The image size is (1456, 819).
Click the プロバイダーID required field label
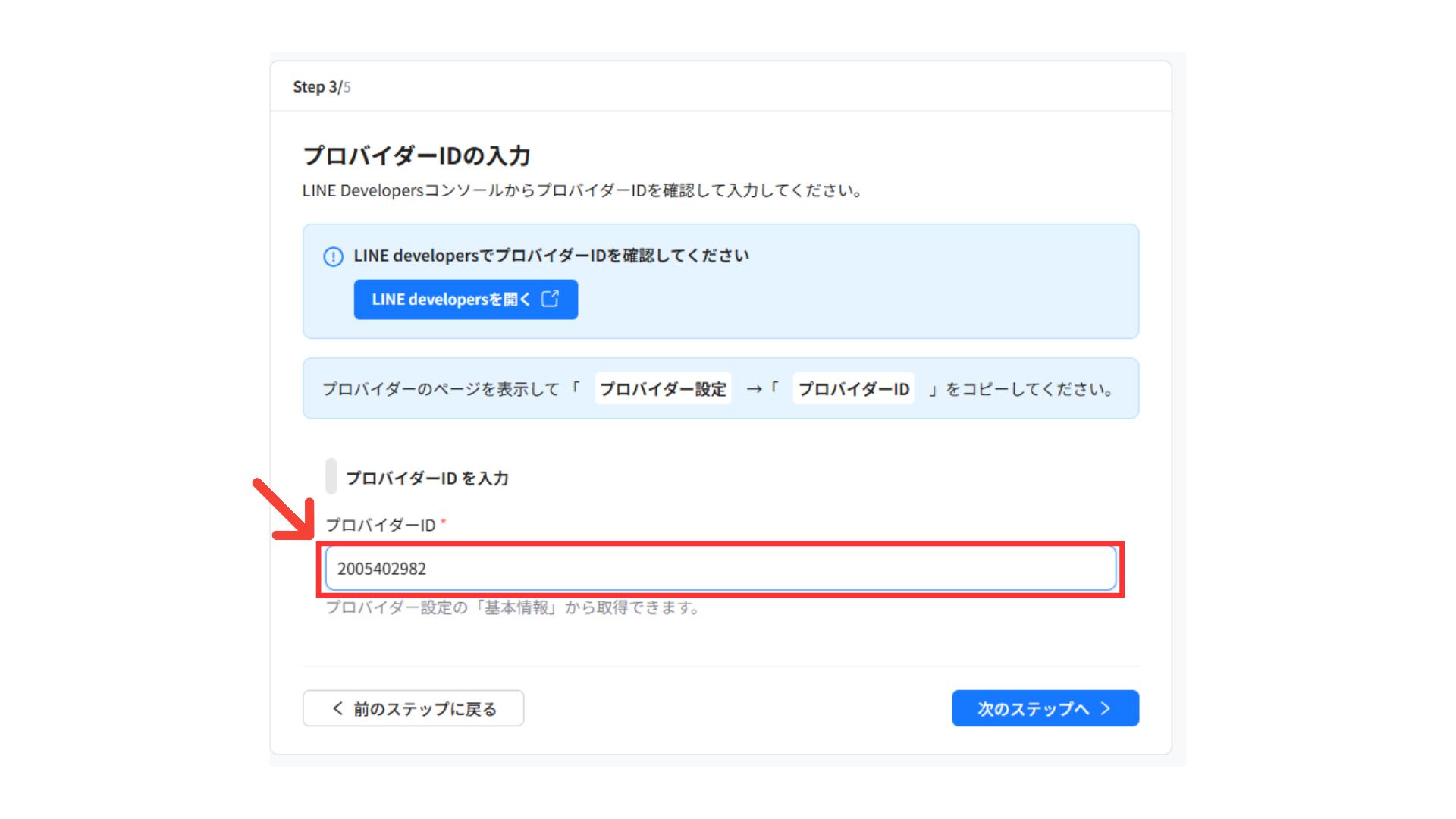click(385, 525)
